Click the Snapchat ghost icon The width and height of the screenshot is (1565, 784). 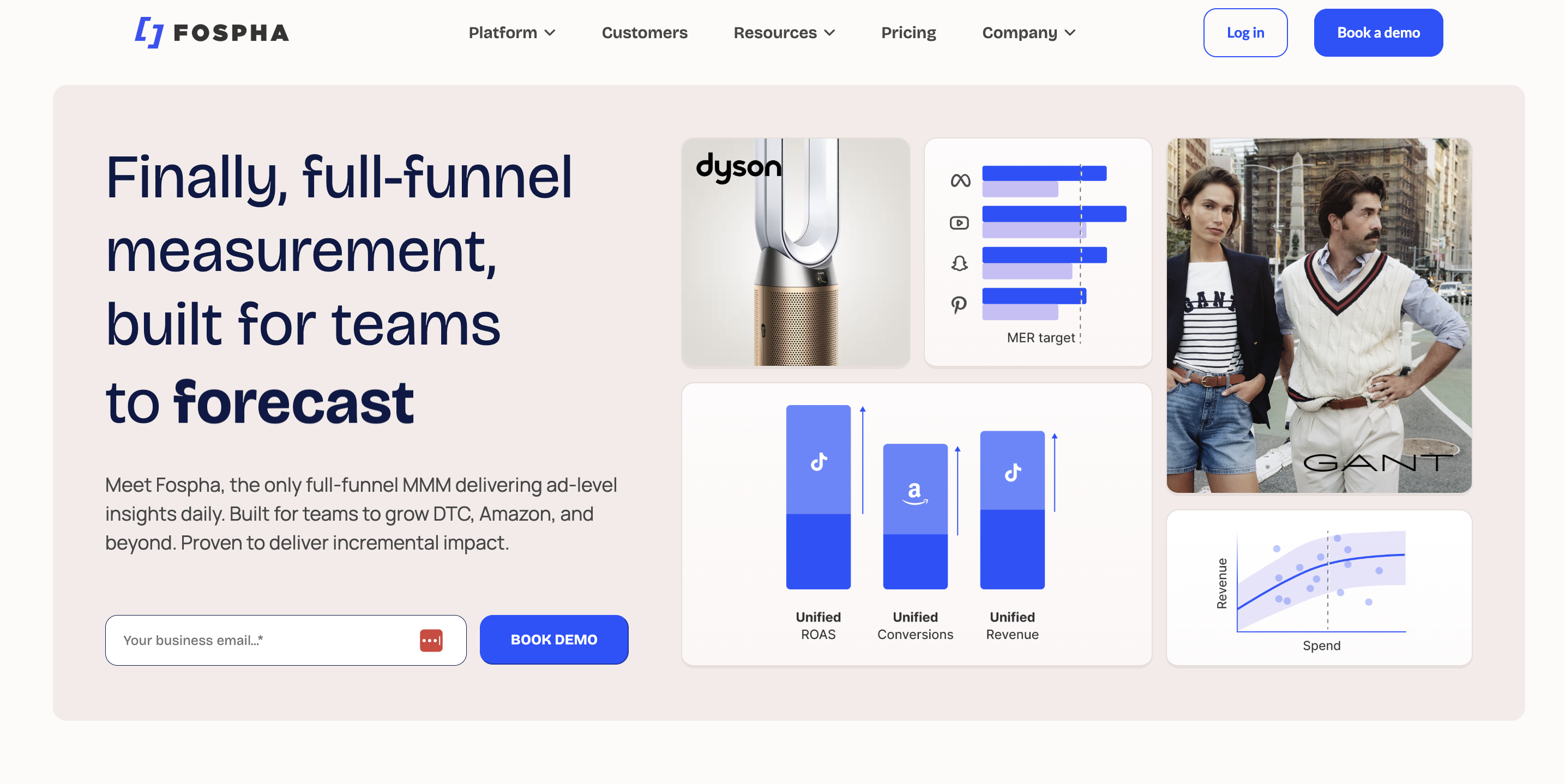tap(959, 263)
